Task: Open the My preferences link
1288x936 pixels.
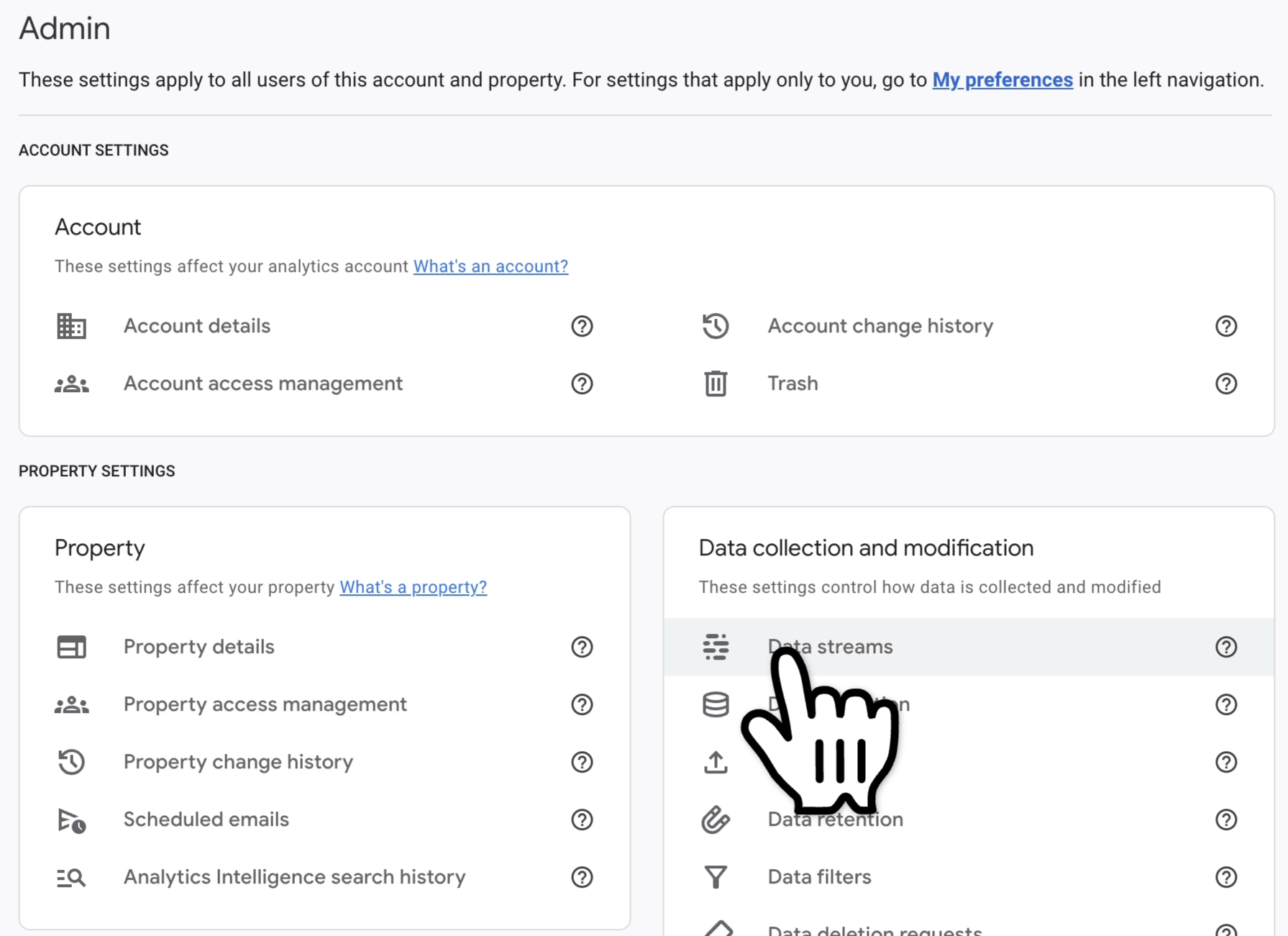Action: tap(1002, 80)
